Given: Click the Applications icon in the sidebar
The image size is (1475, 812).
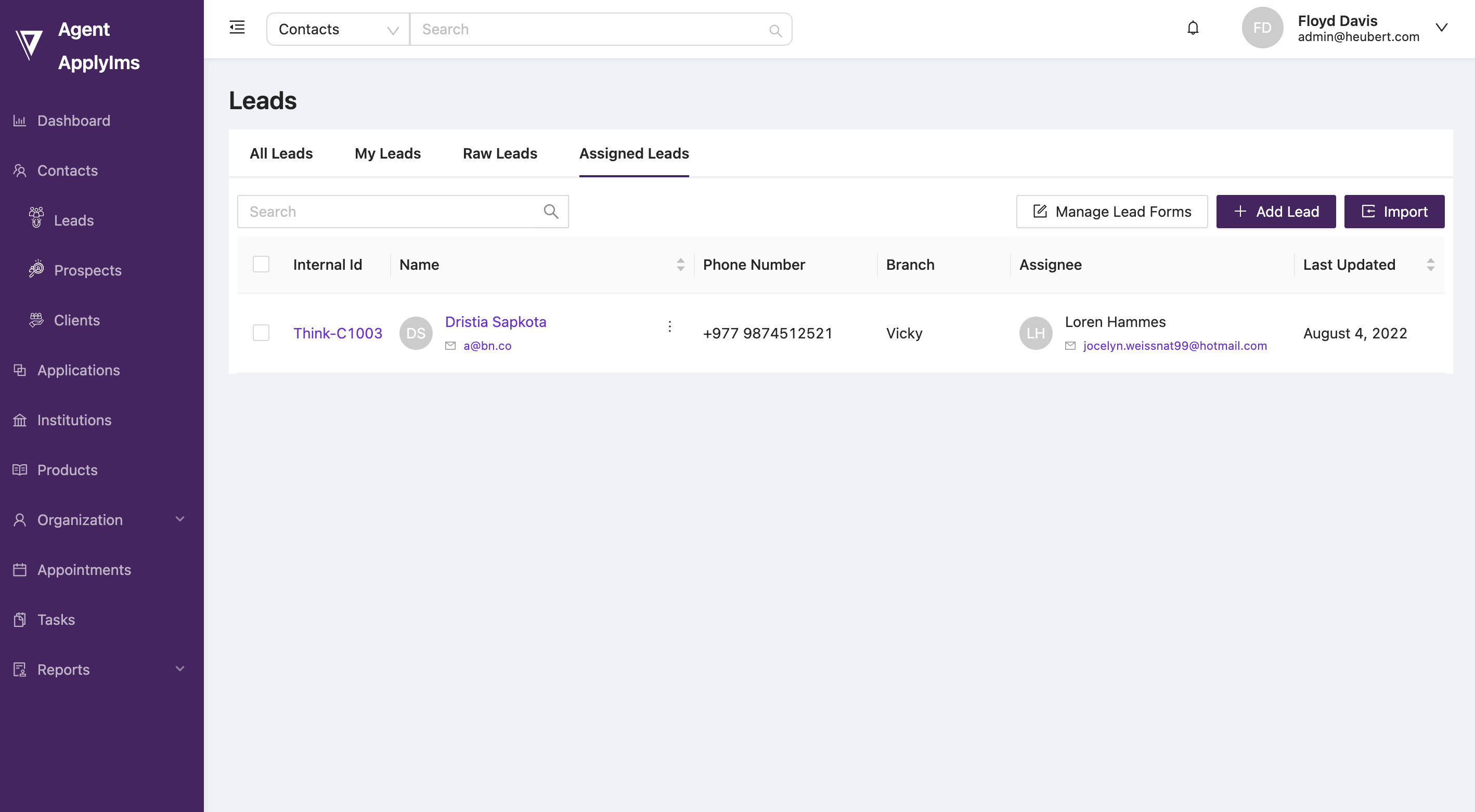Looking at the screenshot, I should (x=19, y=370).
